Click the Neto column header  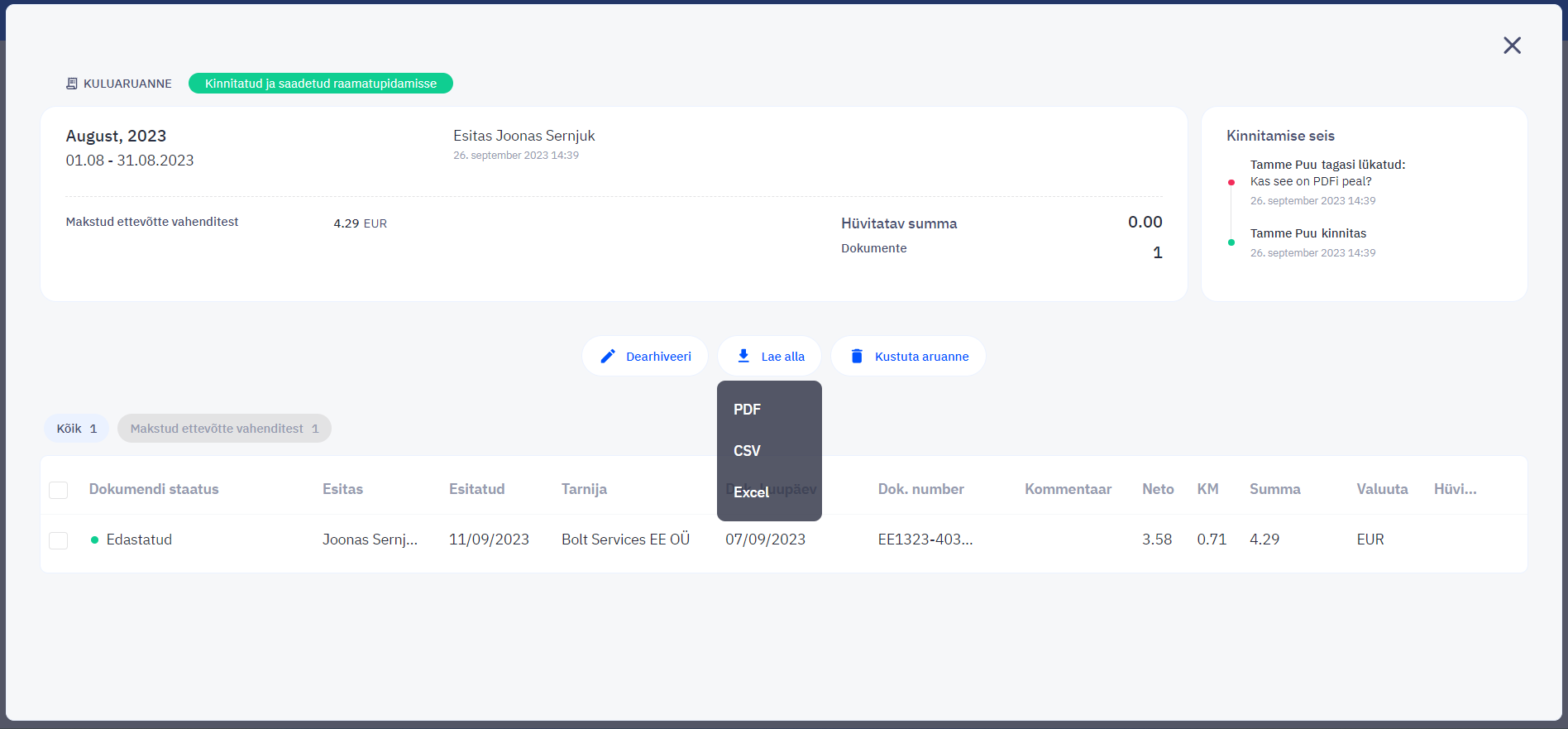1158,489
